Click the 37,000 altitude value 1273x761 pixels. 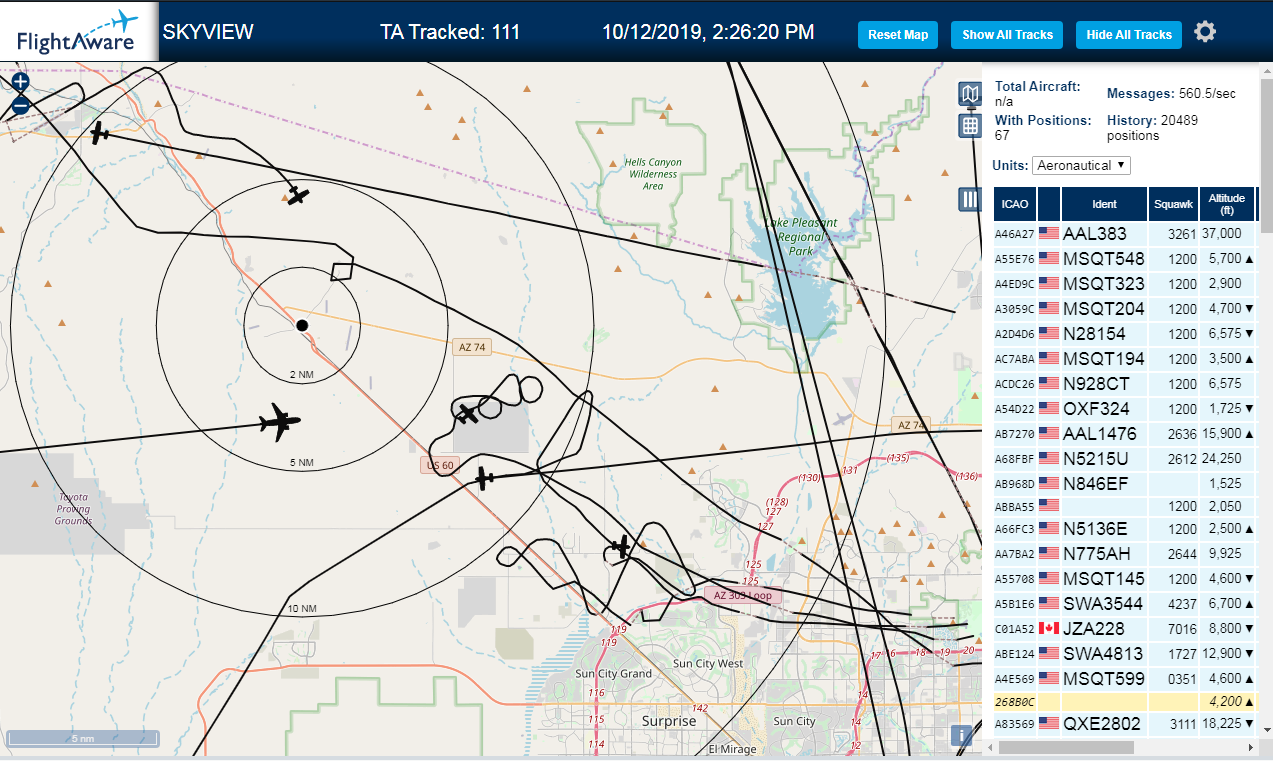[1222, 234]
